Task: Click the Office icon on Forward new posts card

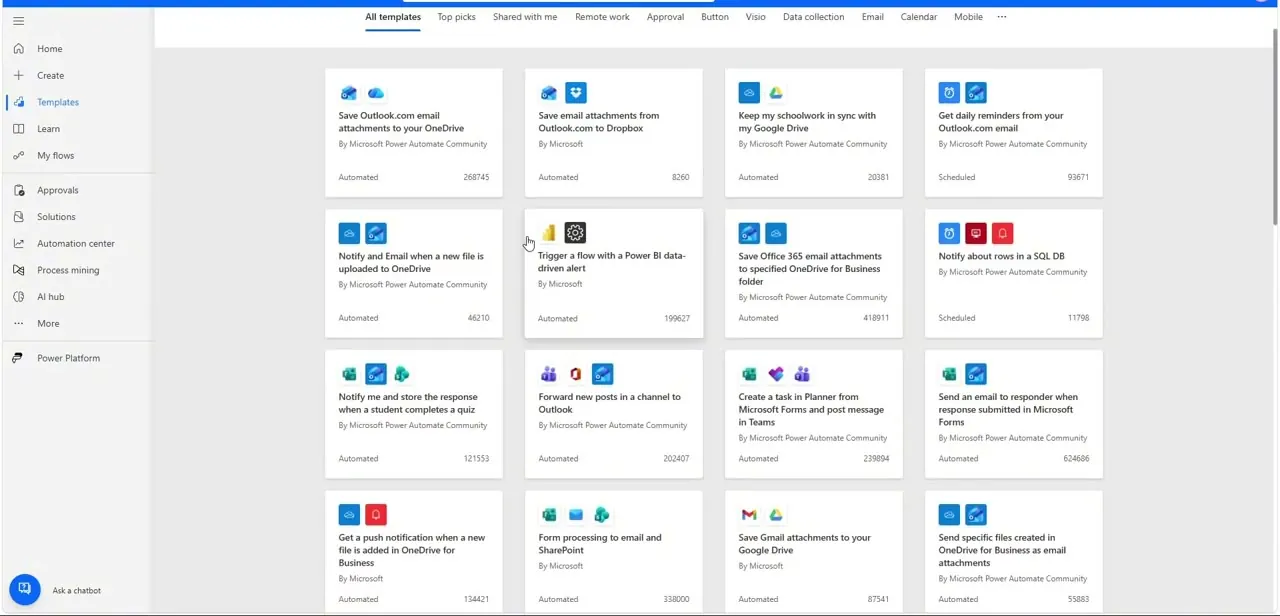Action: pyautogui.click(x=575, y=374)
